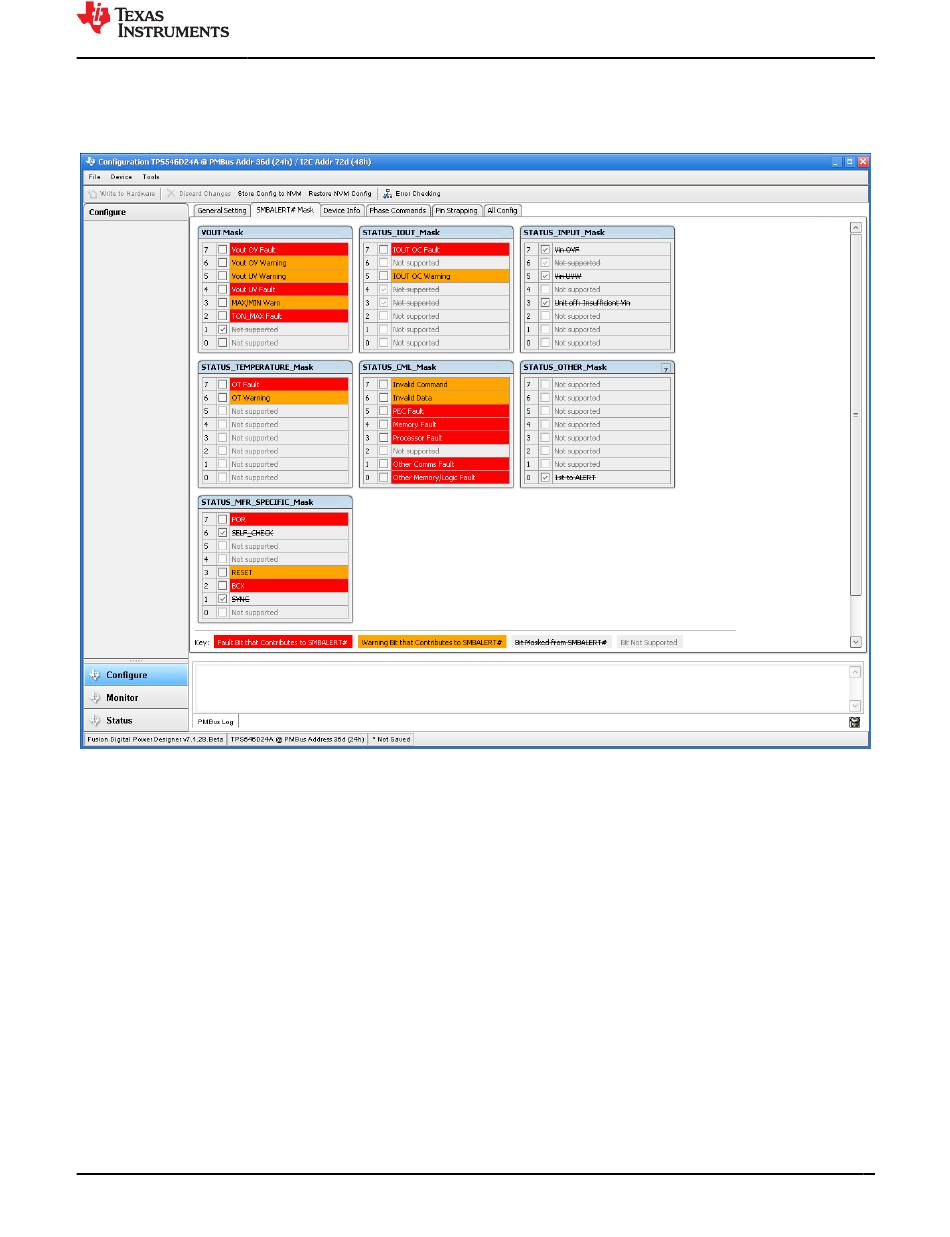Click the Status panel icon in sidebar
This screenshot has height=1237, width=950.
point(96,721)
